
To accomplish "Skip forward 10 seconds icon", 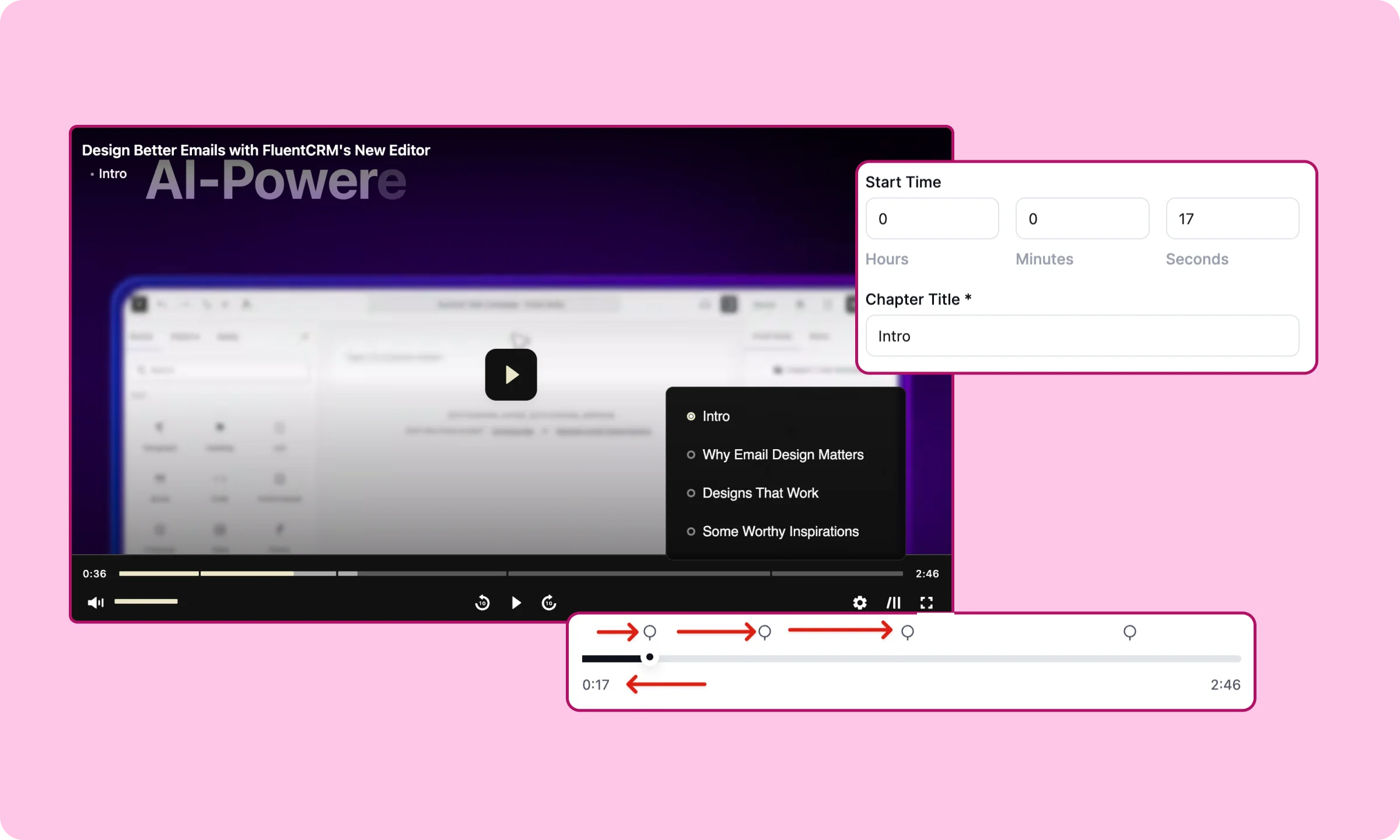I will point(549,603).
